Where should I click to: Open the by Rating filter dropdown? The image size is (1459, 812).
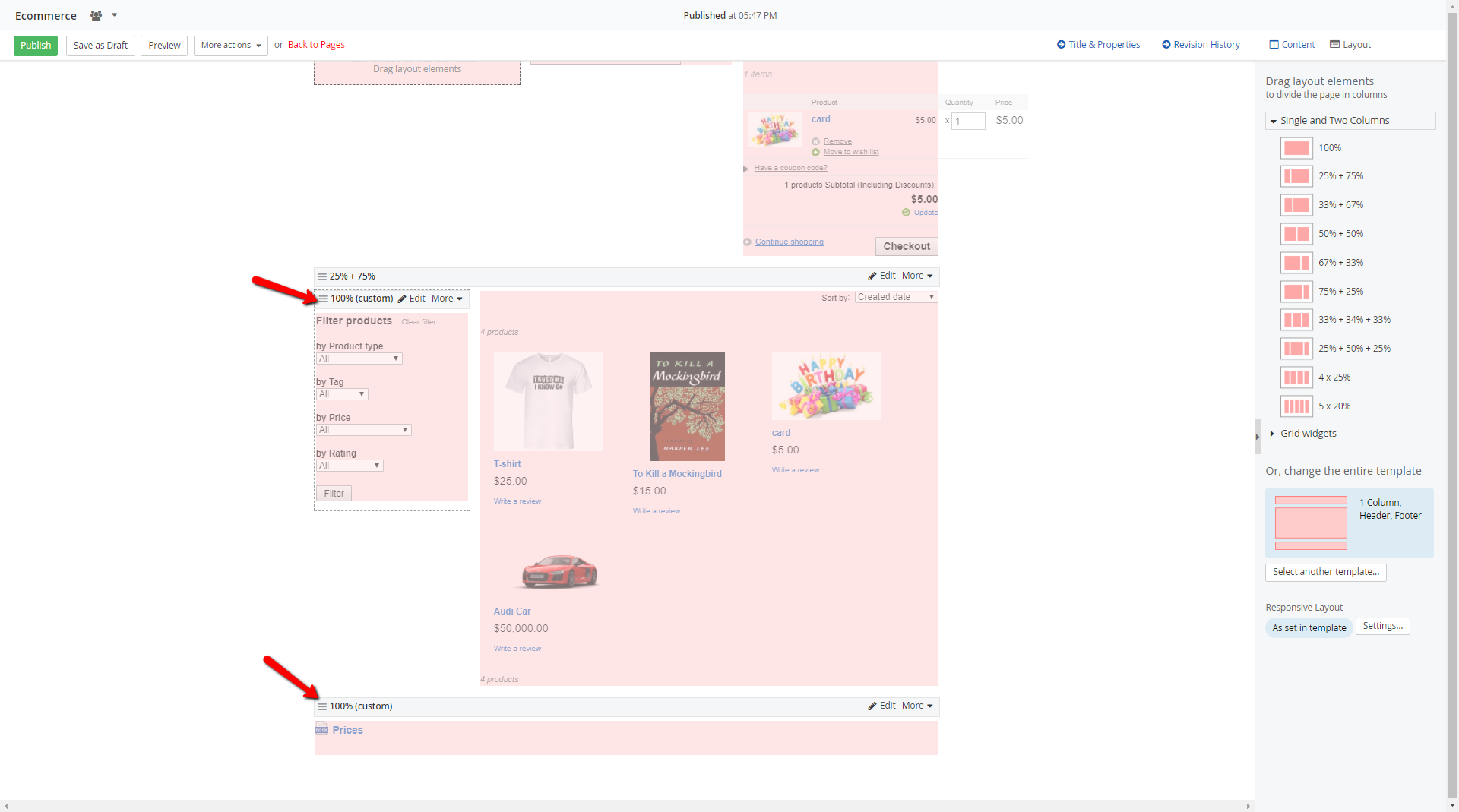(350, 466)
